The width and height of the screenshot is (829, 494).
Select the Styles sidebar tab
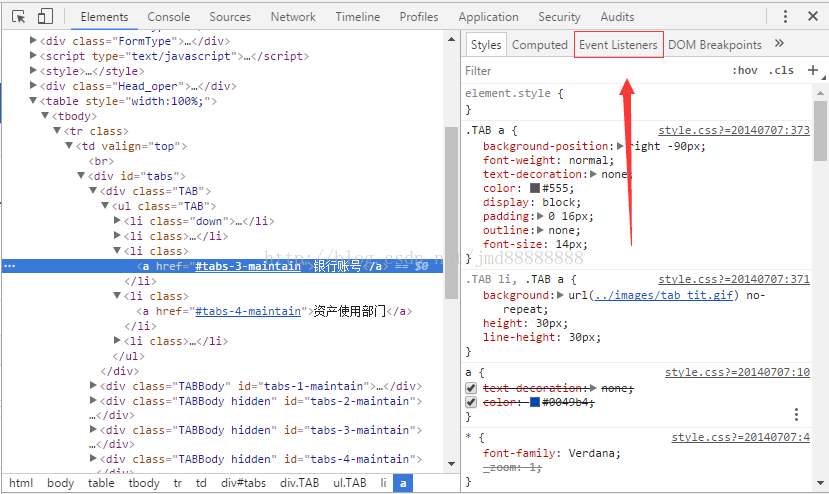pyautogui.click(x=486, y=44)
